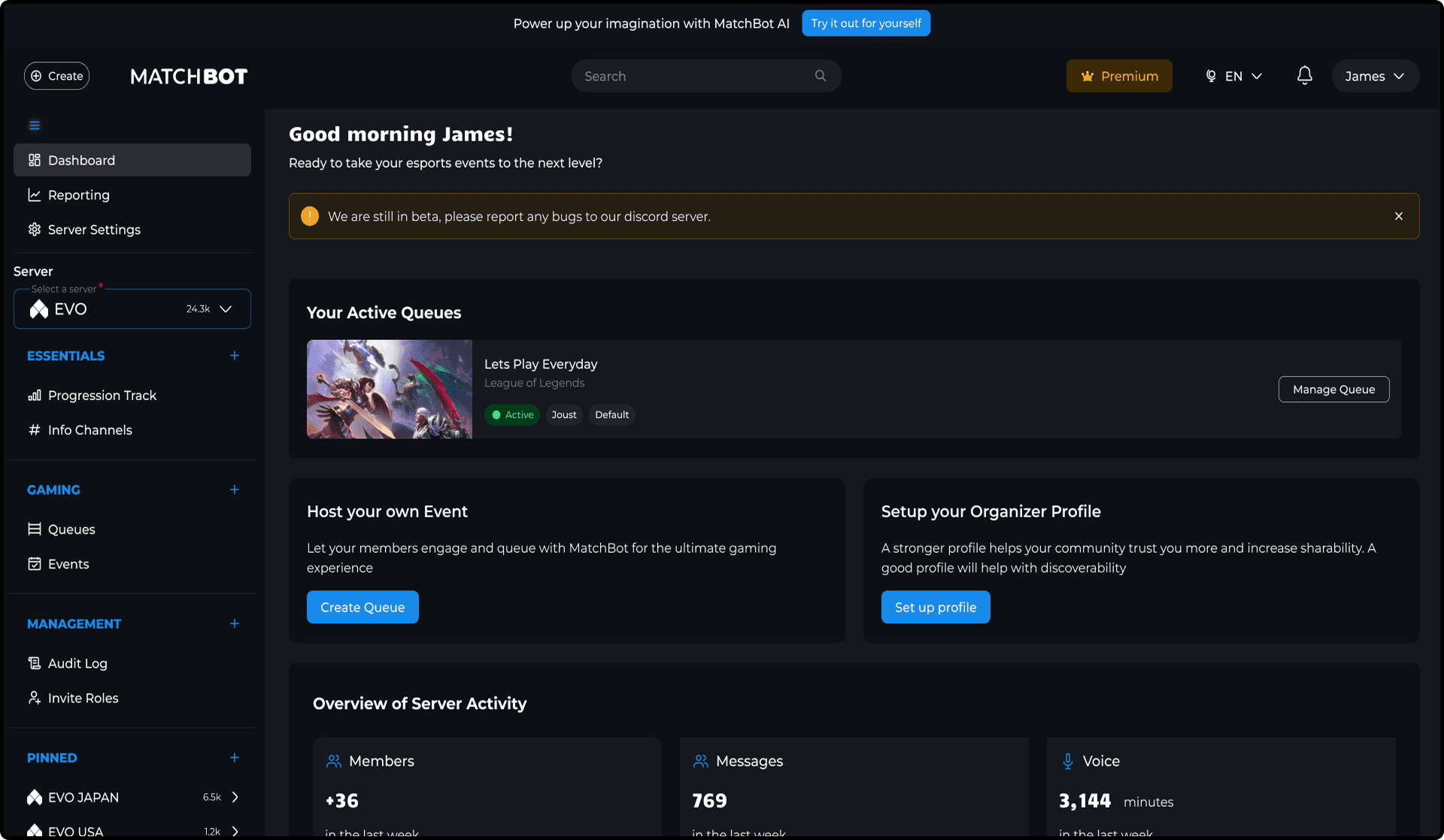Screen dimensions: 1444x840
Task: Click the search magnifier icon
Action: pyautogui.click(x=821, y=76)
